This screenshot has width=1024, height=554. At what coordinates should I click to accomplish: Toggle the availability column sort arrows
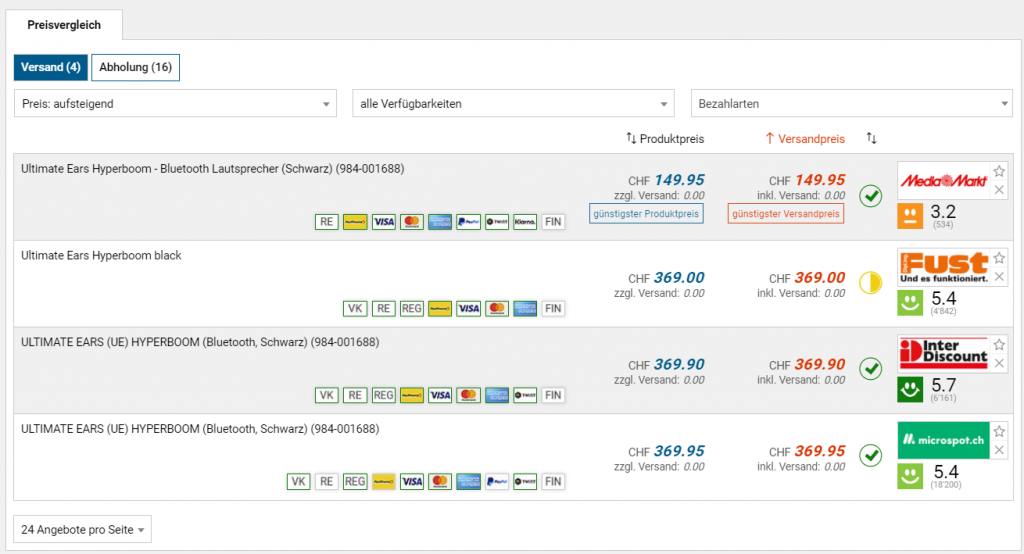pos(871,139)
